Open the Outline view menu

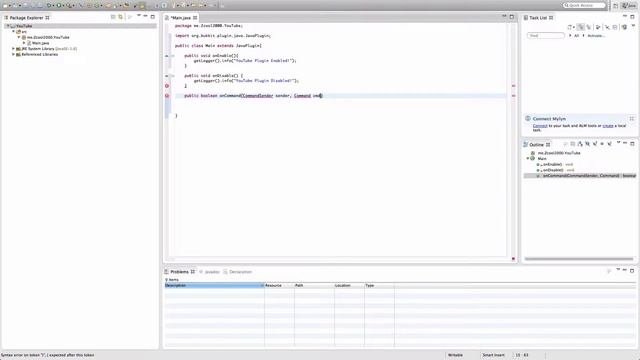click(618, 143)
